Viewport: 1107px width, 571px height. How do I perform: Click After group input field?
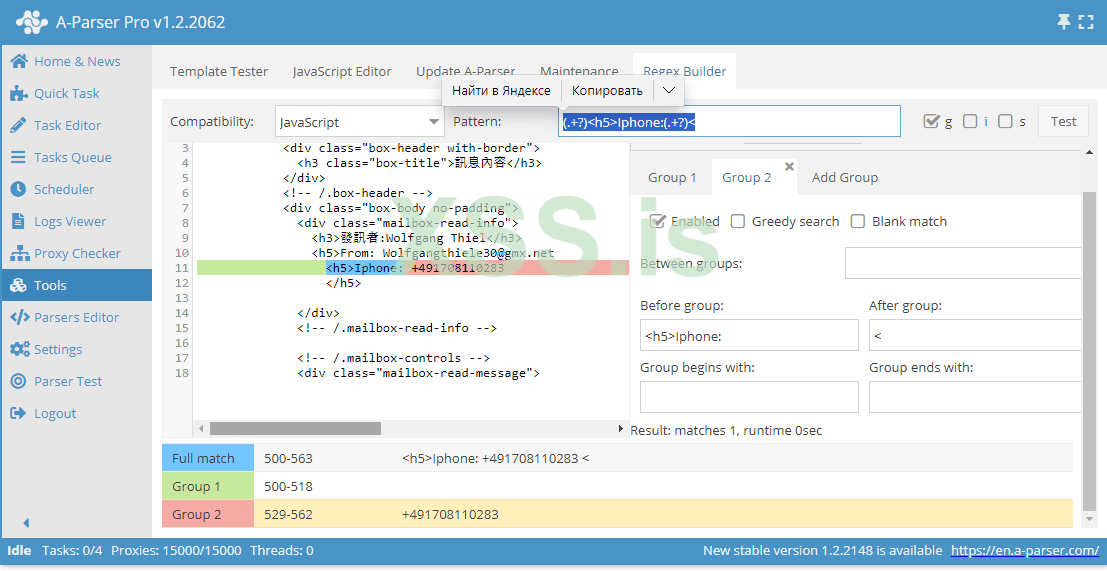974,335
